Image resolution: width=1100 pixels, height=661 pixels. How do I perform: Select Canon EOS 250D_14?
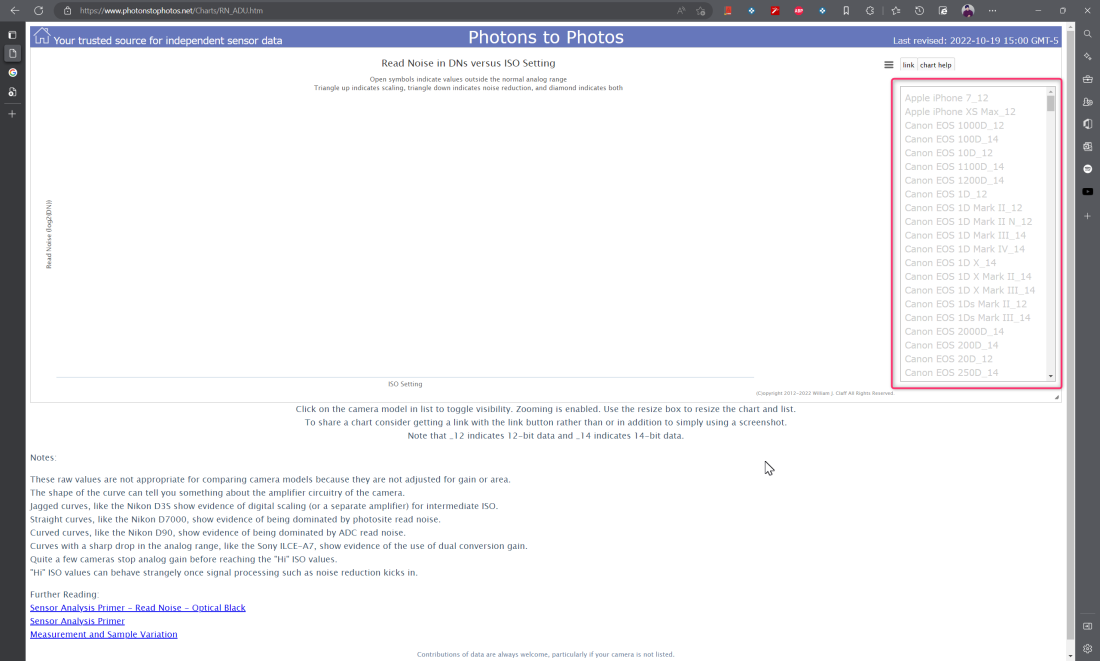[951, 373]
